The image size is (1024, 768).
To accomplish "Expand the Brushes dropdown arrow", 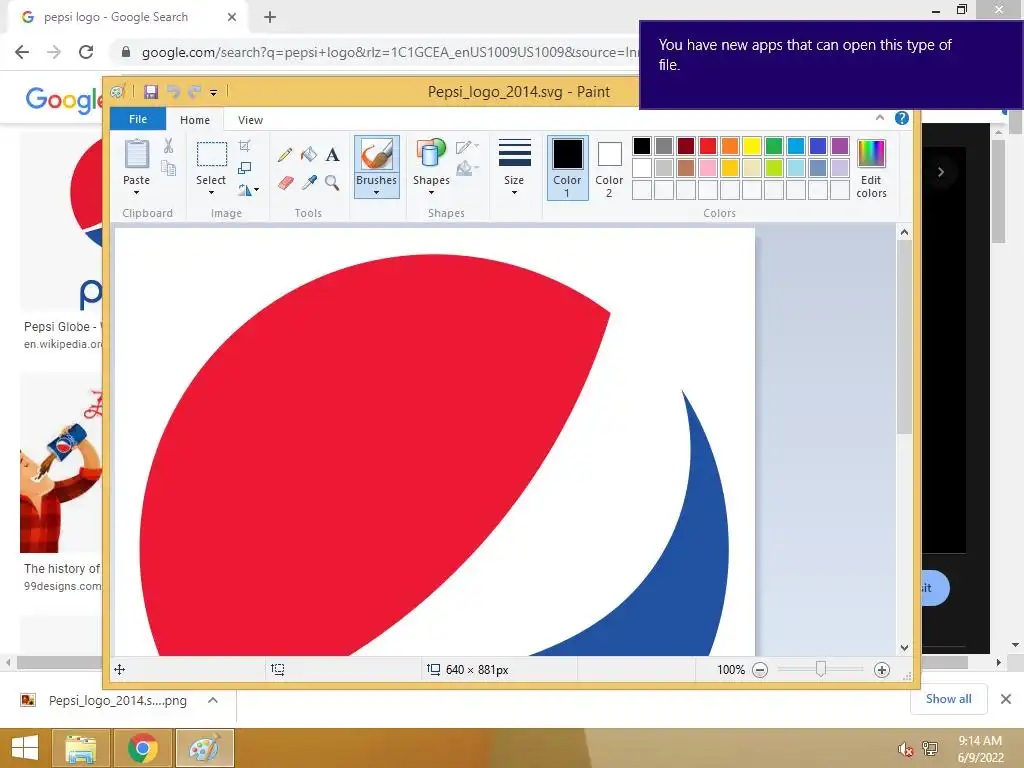I will tap(376, 193).
